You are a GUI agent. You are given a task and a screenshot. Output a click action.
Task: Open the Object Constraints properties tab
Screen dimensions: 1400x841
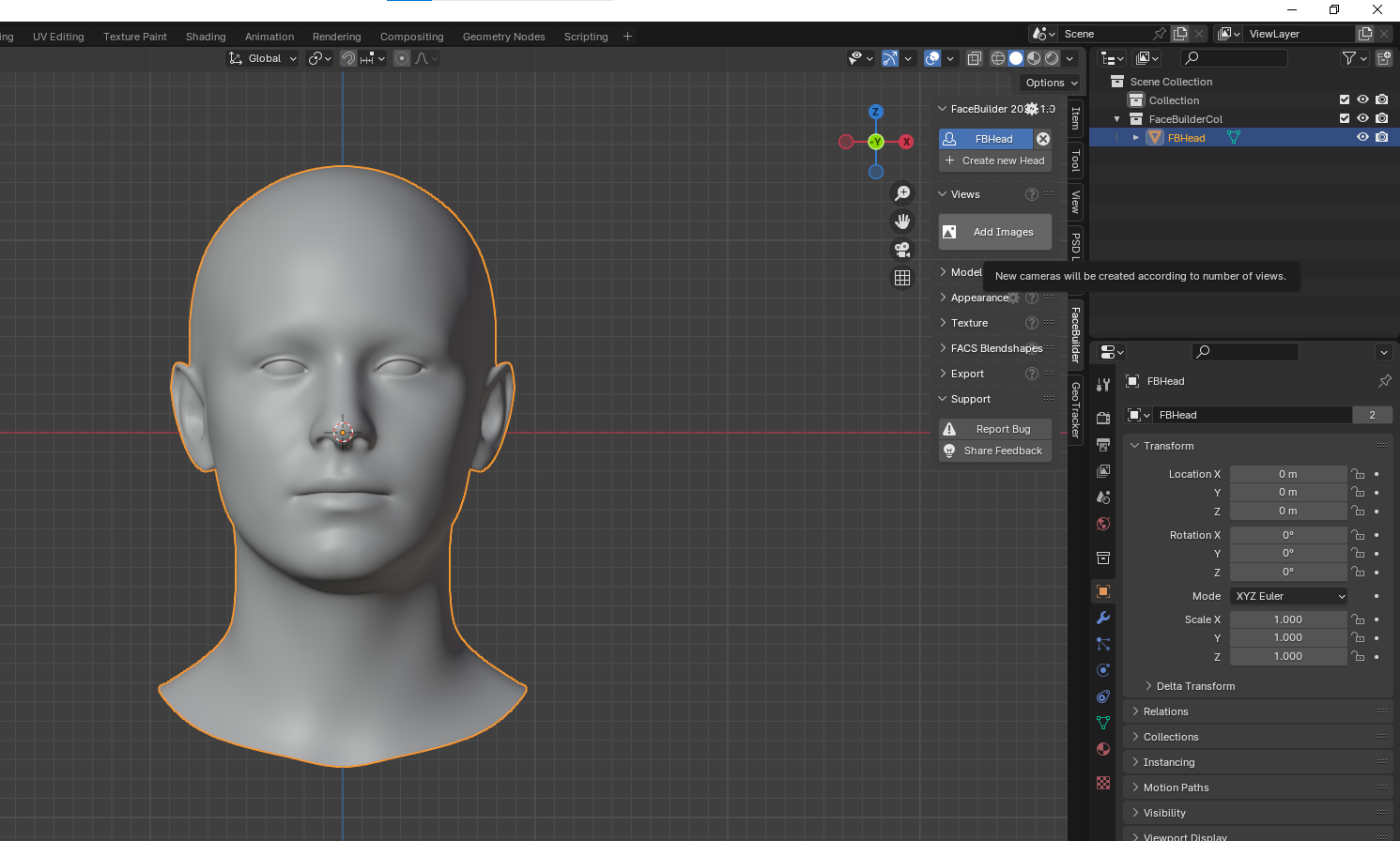[1103, 696]
